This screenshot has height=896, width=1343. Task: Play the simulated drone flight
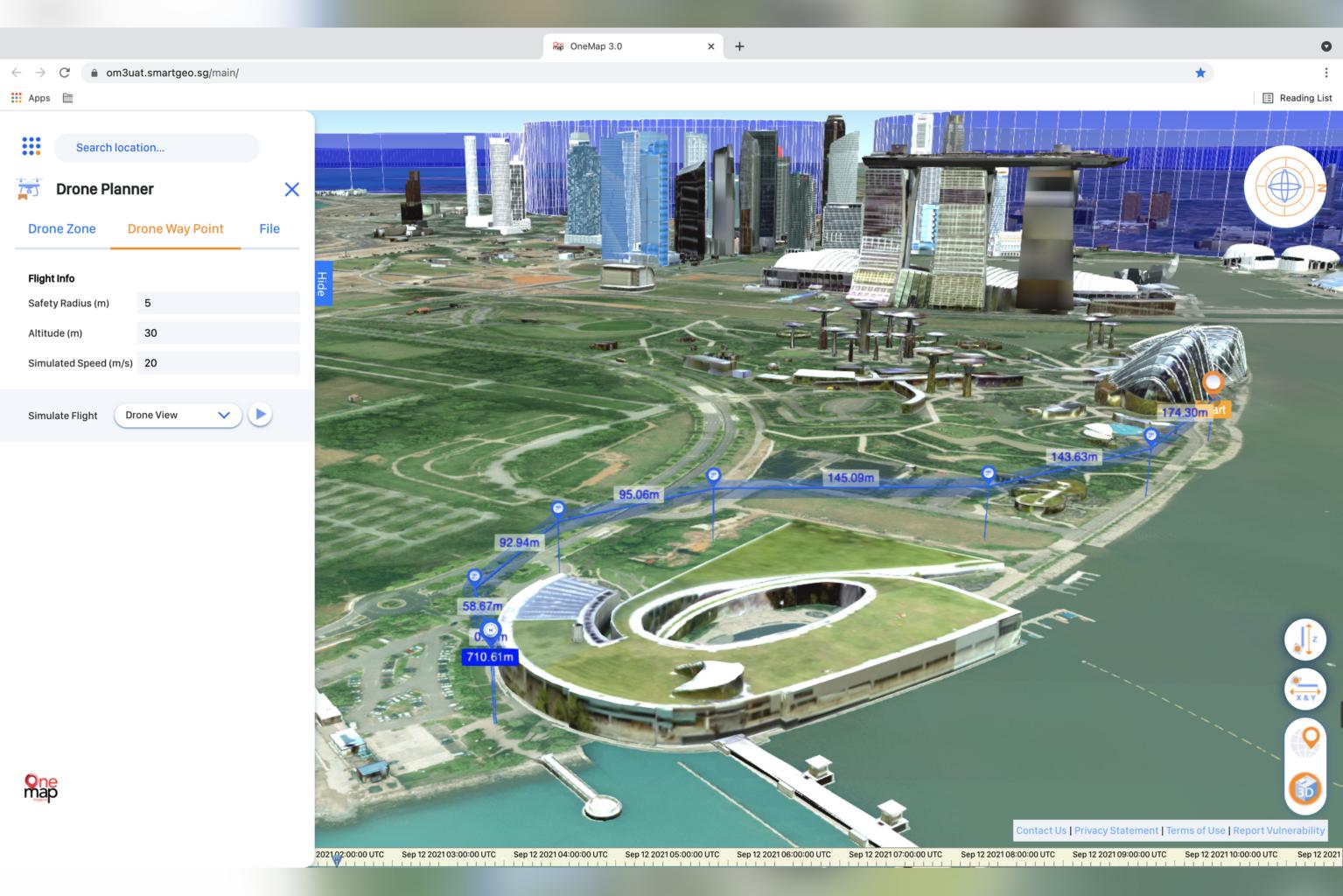point(260,415)
